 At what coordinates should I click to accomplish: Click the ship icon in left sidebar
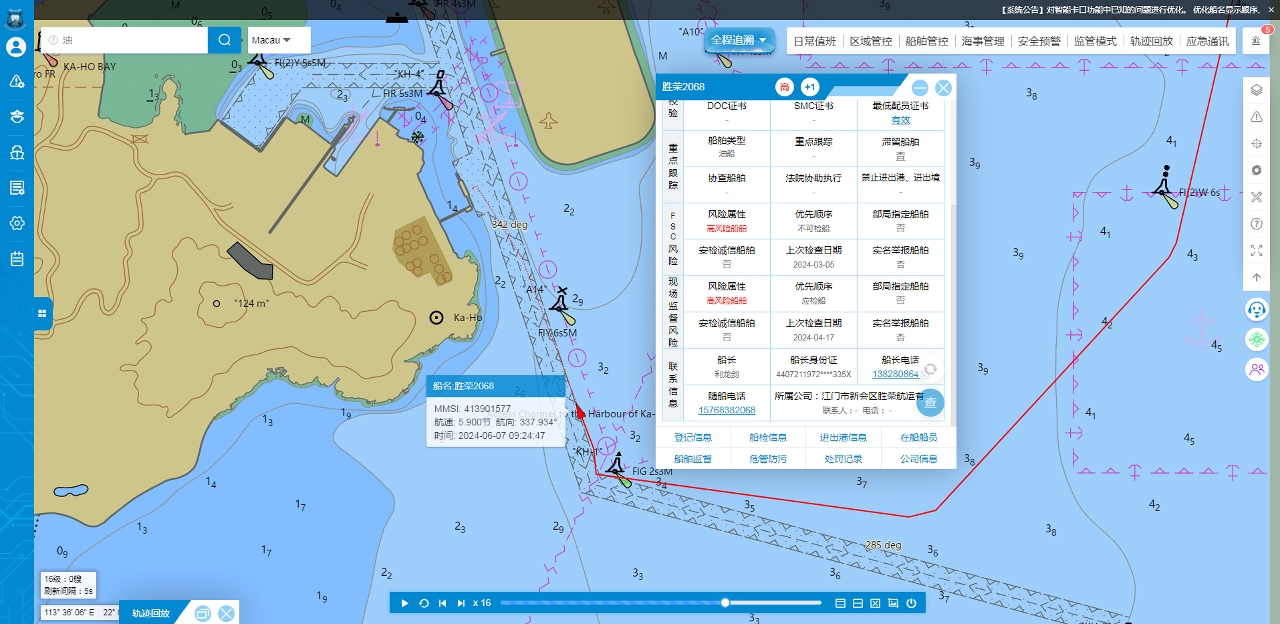click(16, 152)
